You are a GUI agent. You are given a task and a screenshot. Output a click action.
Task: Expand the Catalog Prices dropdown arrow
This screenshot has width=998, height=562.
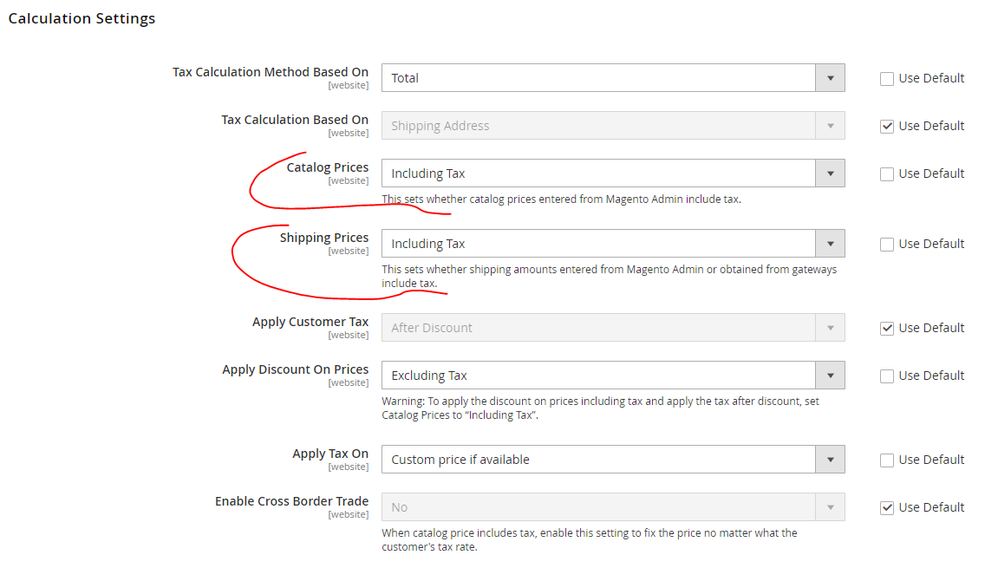coord(830,174)
